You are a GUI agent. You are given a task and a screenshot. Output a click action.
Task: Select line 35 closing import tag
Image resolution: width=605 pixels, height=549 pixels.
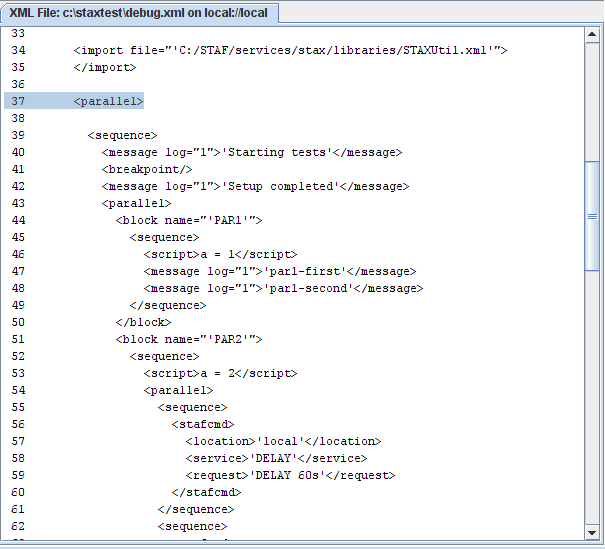pos(105,67)
